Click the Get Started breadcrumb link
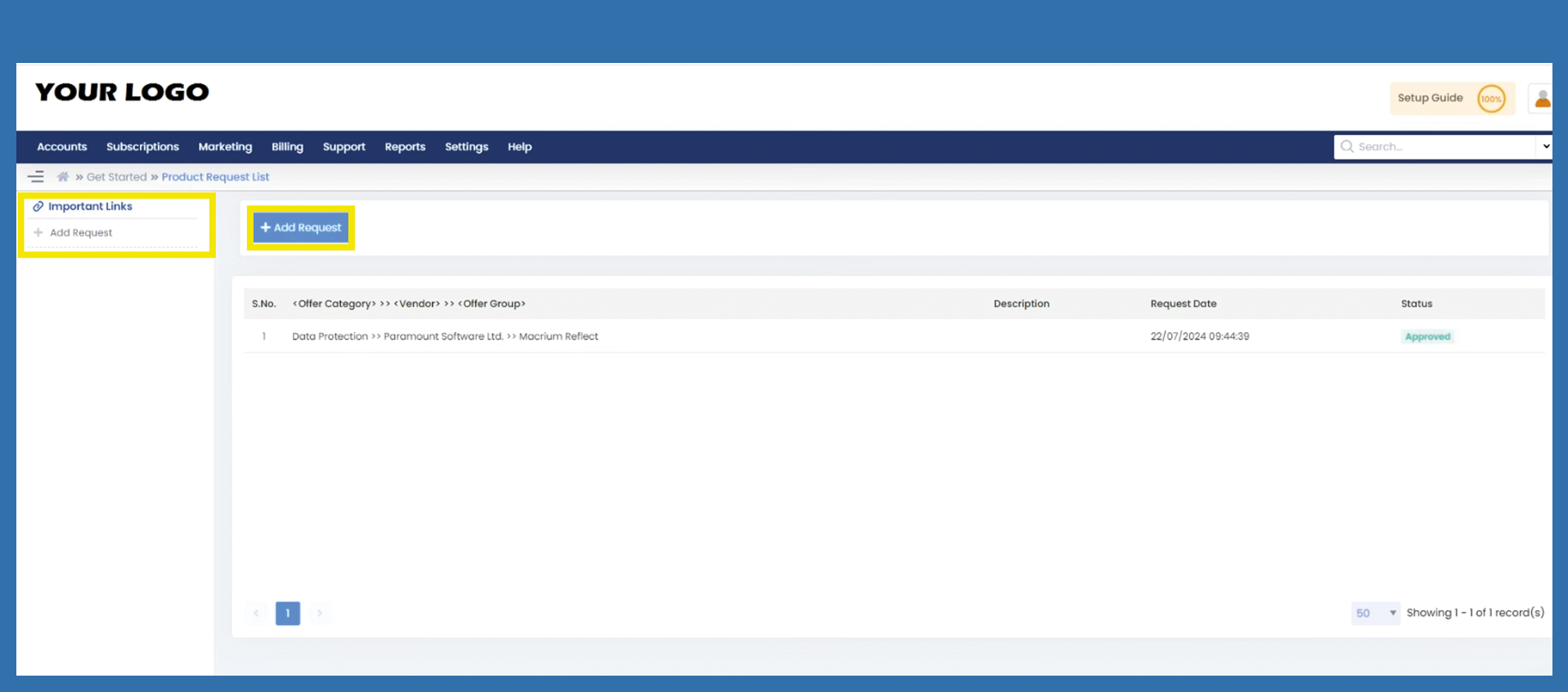Viewport: 1568px width, 692px height. tap(117, 177)
